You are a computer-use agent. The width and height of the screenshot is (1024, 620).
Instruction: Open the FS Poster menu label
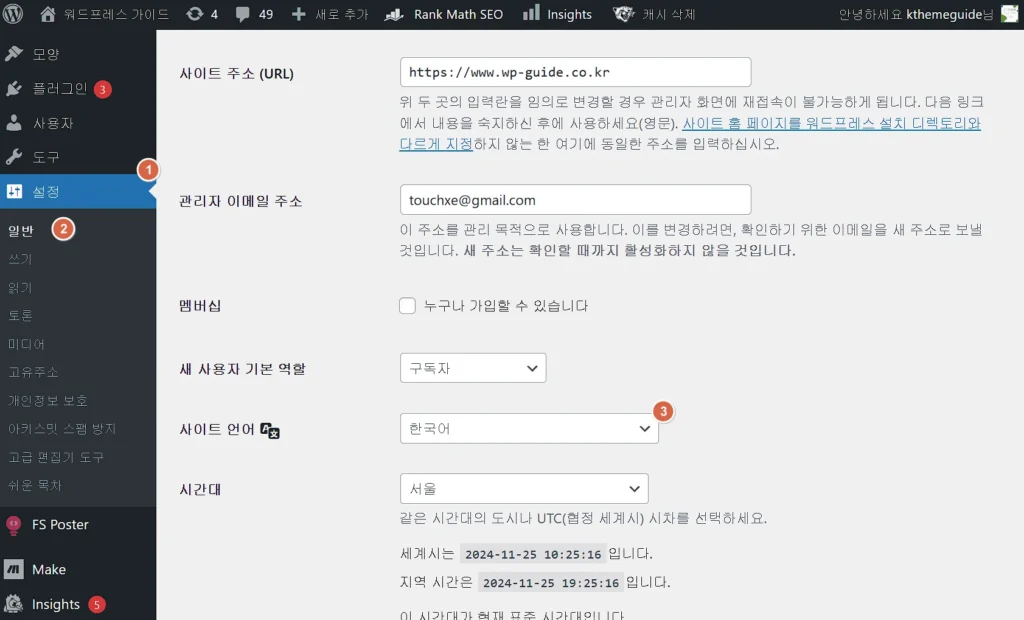click(x=60, y=525)
